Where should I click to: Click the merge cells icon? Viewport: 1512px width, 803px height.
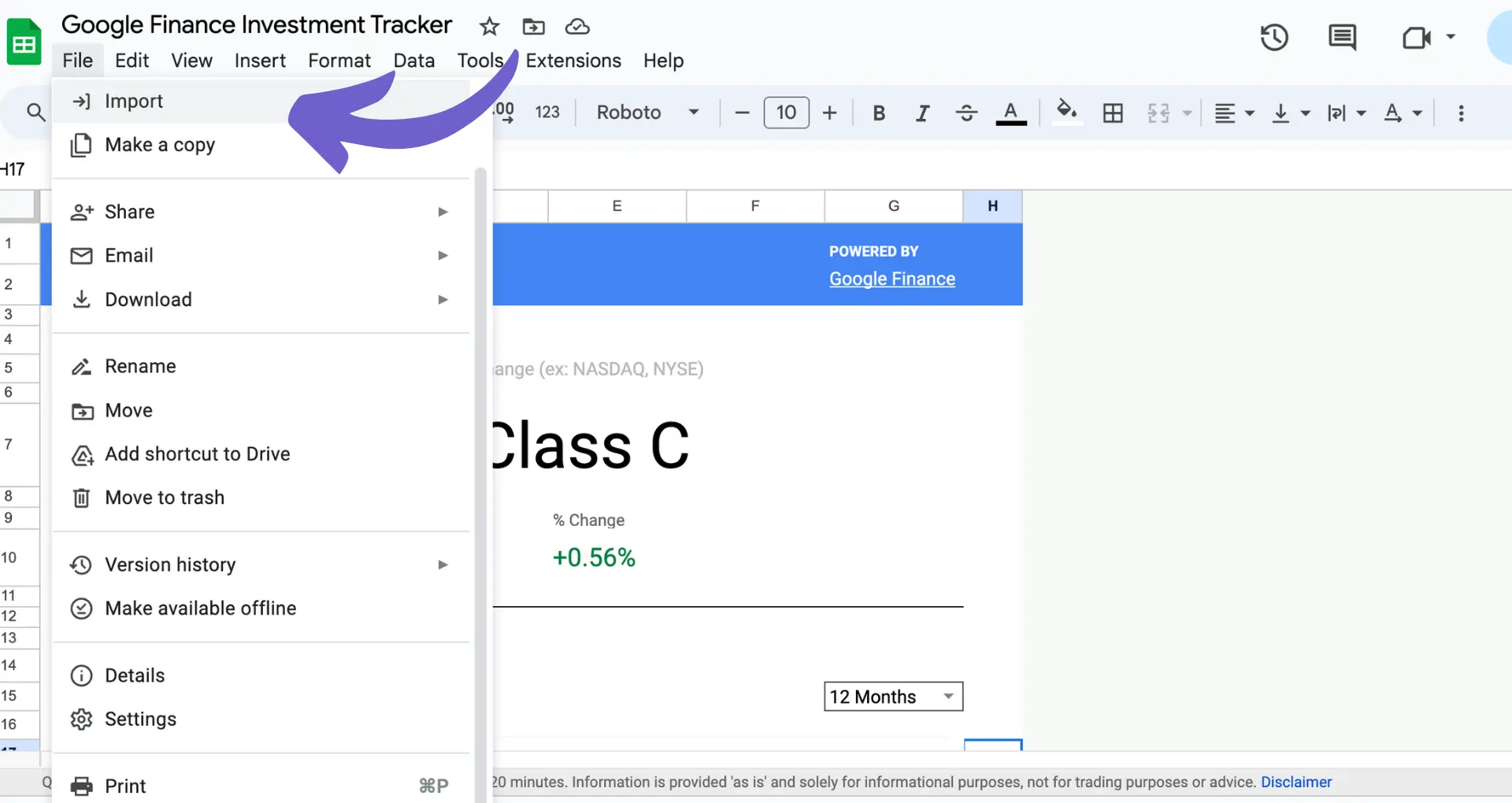pyautogui.click(x=1158, y=113)
